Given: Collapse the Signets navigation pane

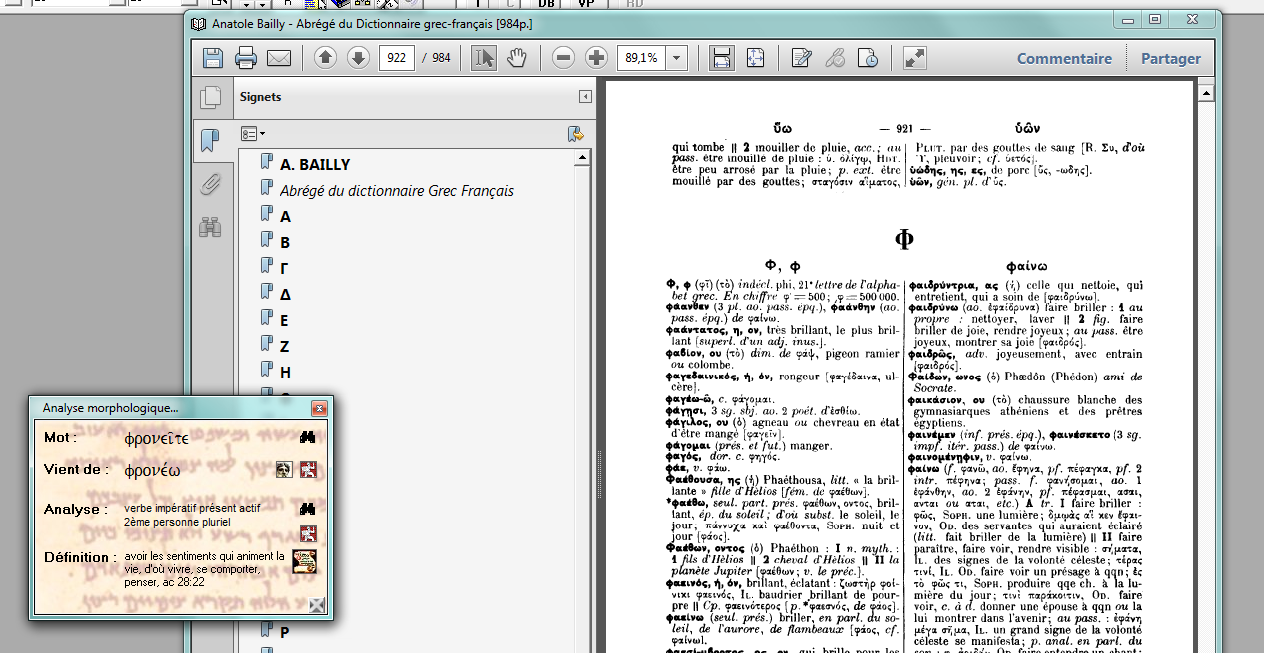Looking at the screenshot, I should click(x=585, y=97).
